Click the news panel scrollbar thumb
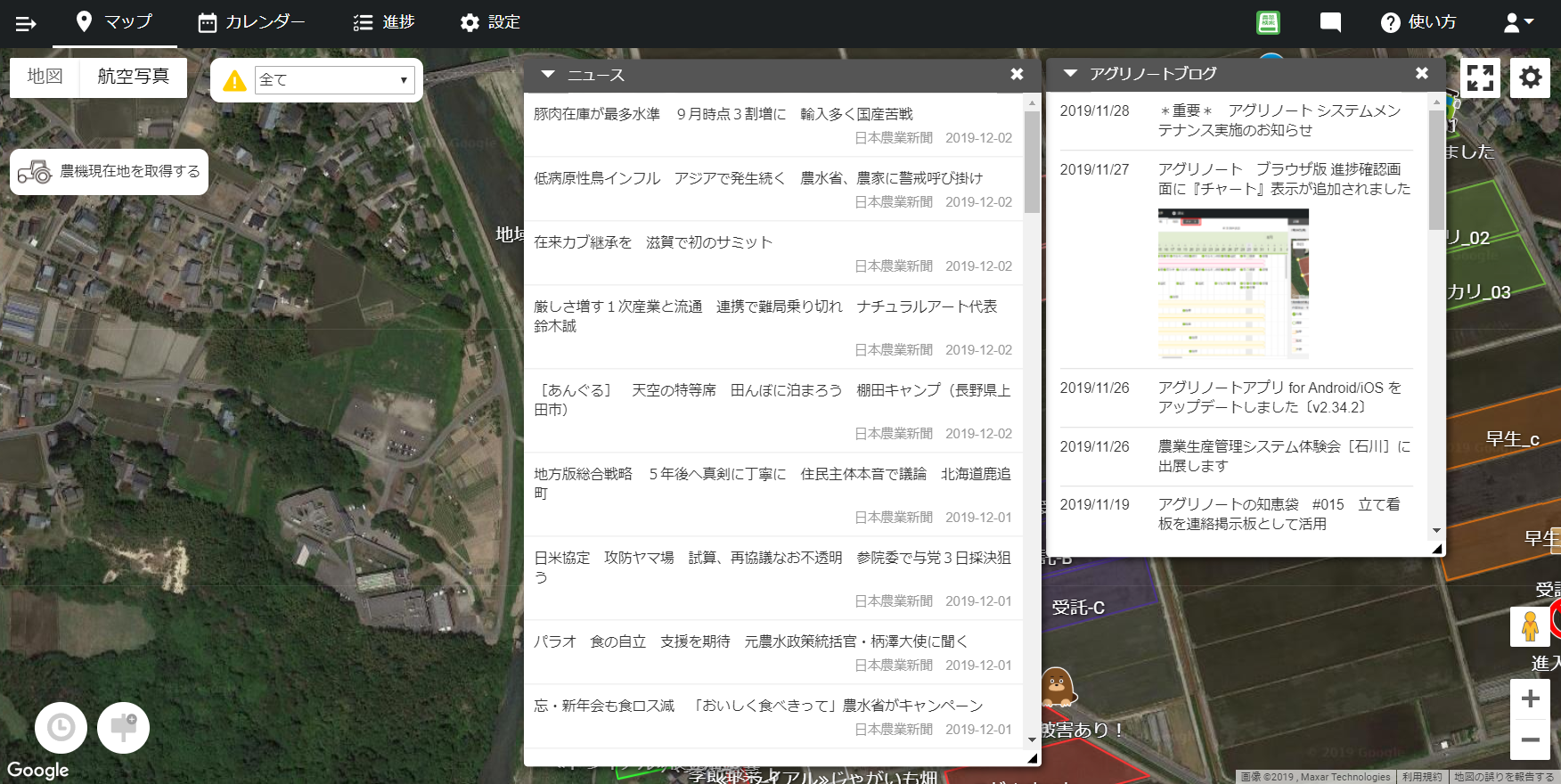This screenshot has width=1561, height=784. (x=1032, y=162)
